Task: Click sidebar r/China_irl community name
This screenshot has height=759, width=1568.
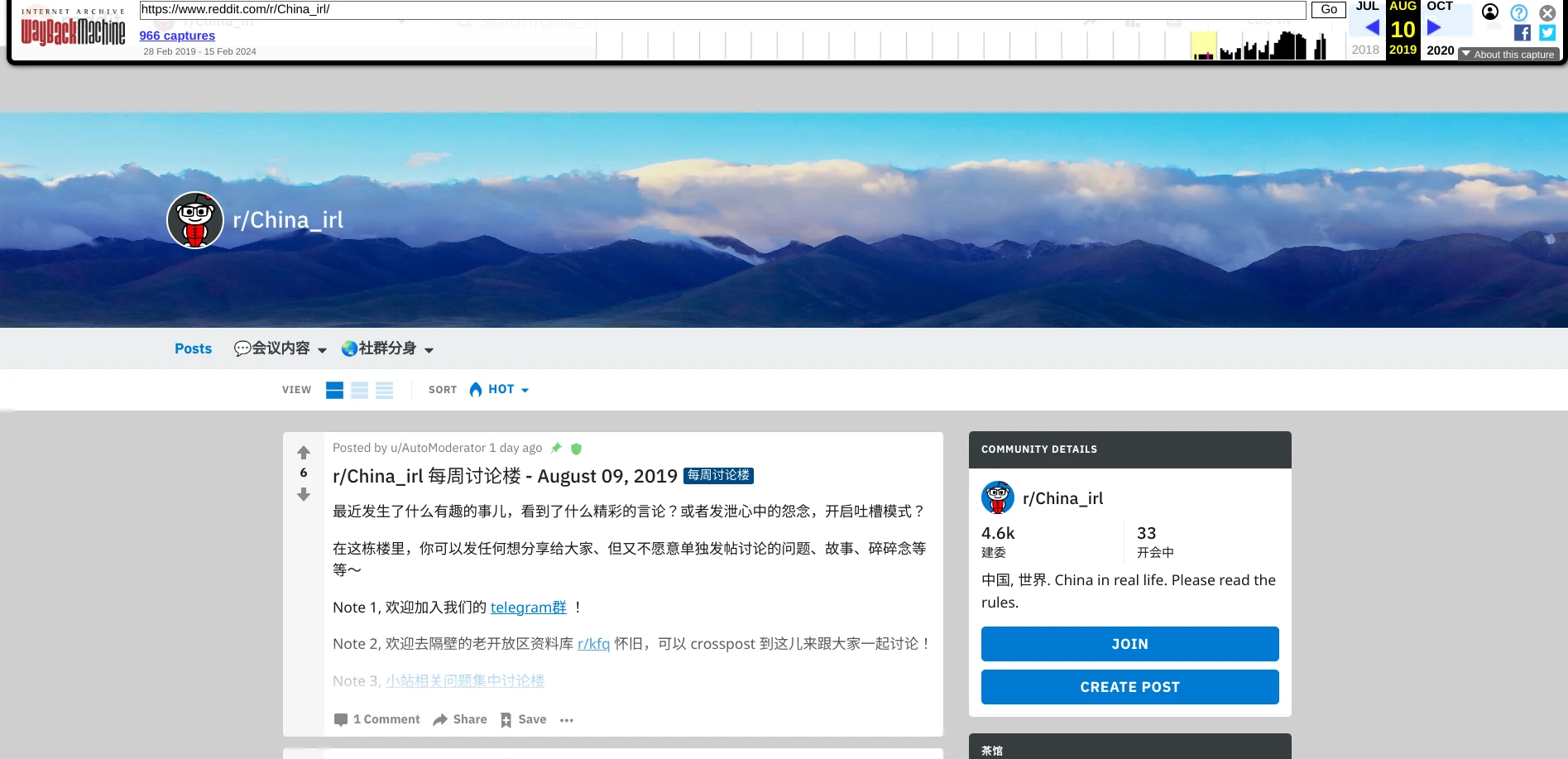Action: point(1063,498)
